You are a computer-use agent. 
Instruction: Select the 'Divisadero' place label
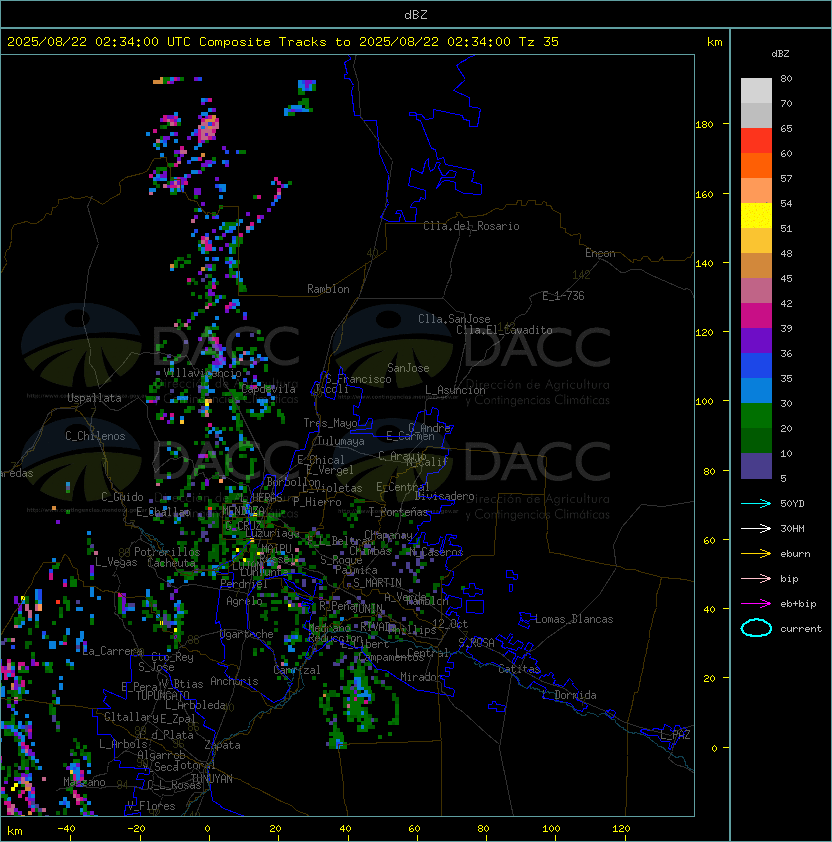[x=444, y=496]
